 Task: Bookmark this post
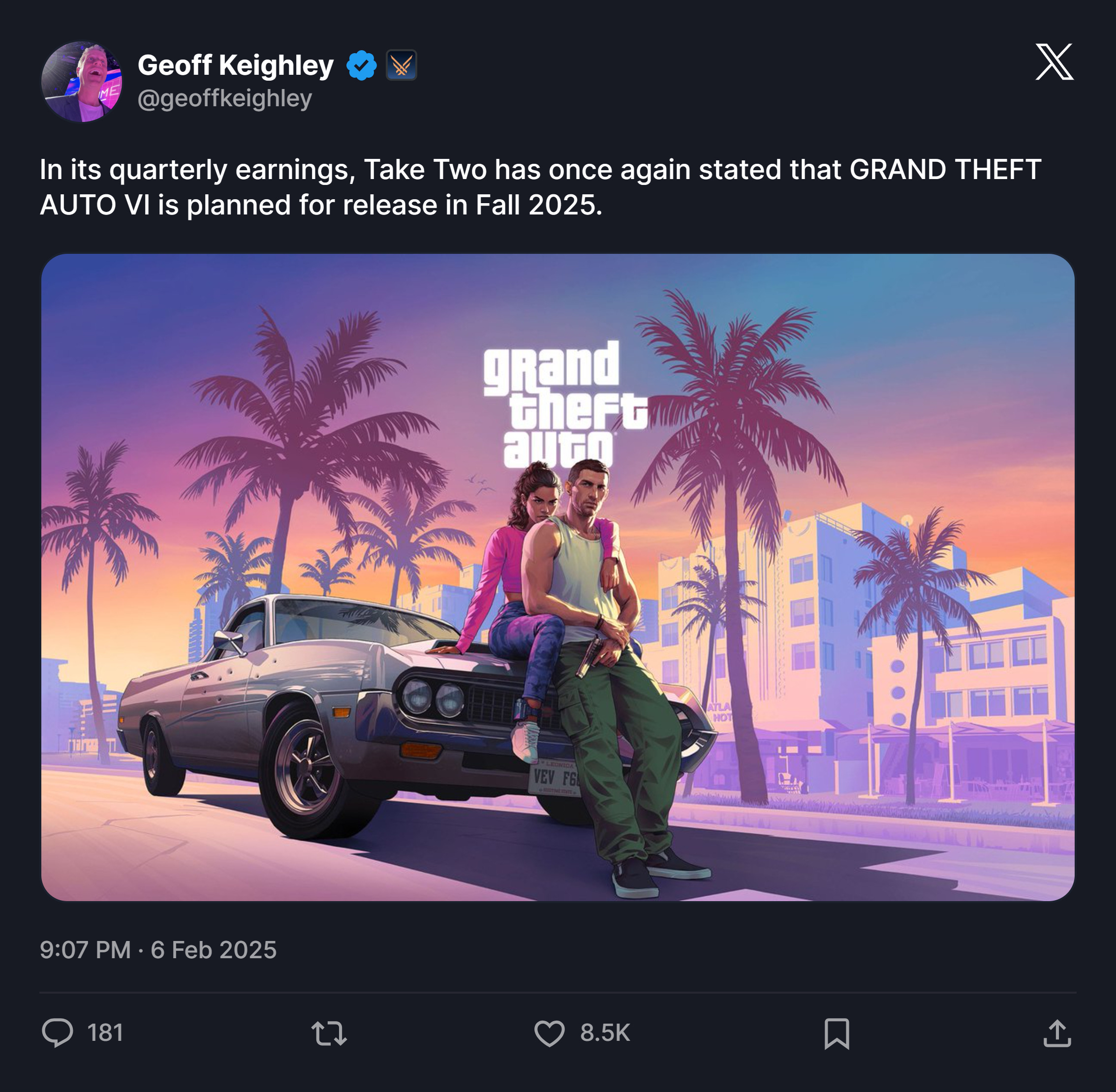[x=837, y=1033]
